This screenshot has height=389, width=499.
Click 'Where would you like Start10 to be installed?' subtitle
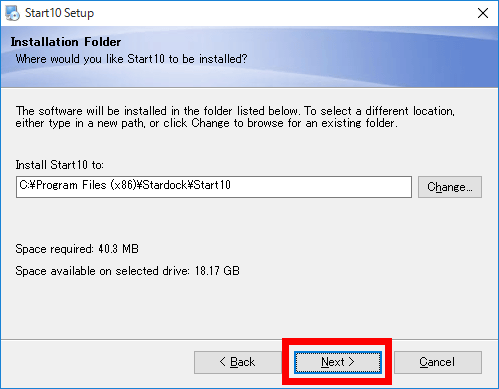[131, 59]
